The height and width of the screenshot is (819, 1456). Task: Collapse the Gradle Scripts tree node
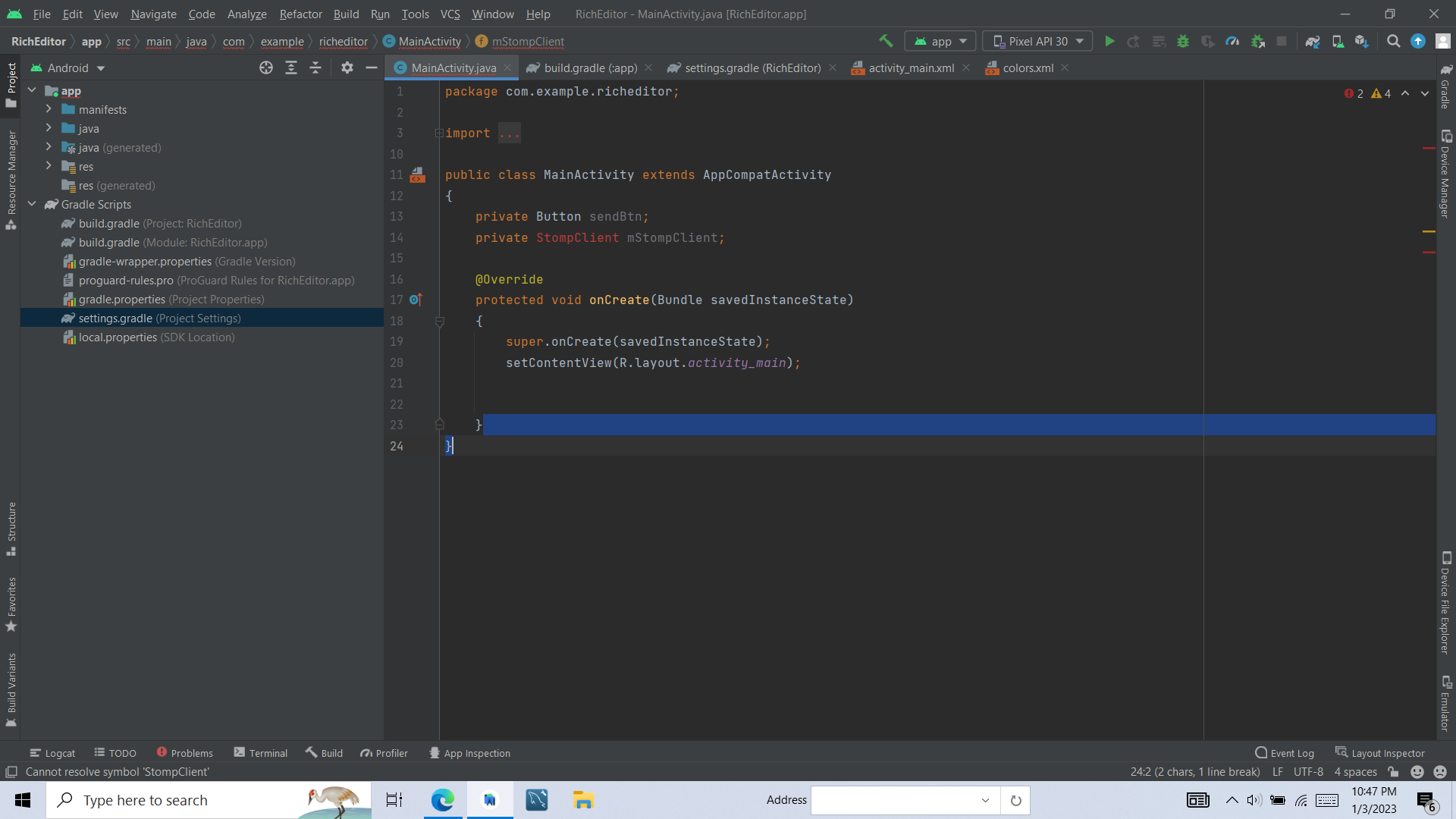point(32,204)
